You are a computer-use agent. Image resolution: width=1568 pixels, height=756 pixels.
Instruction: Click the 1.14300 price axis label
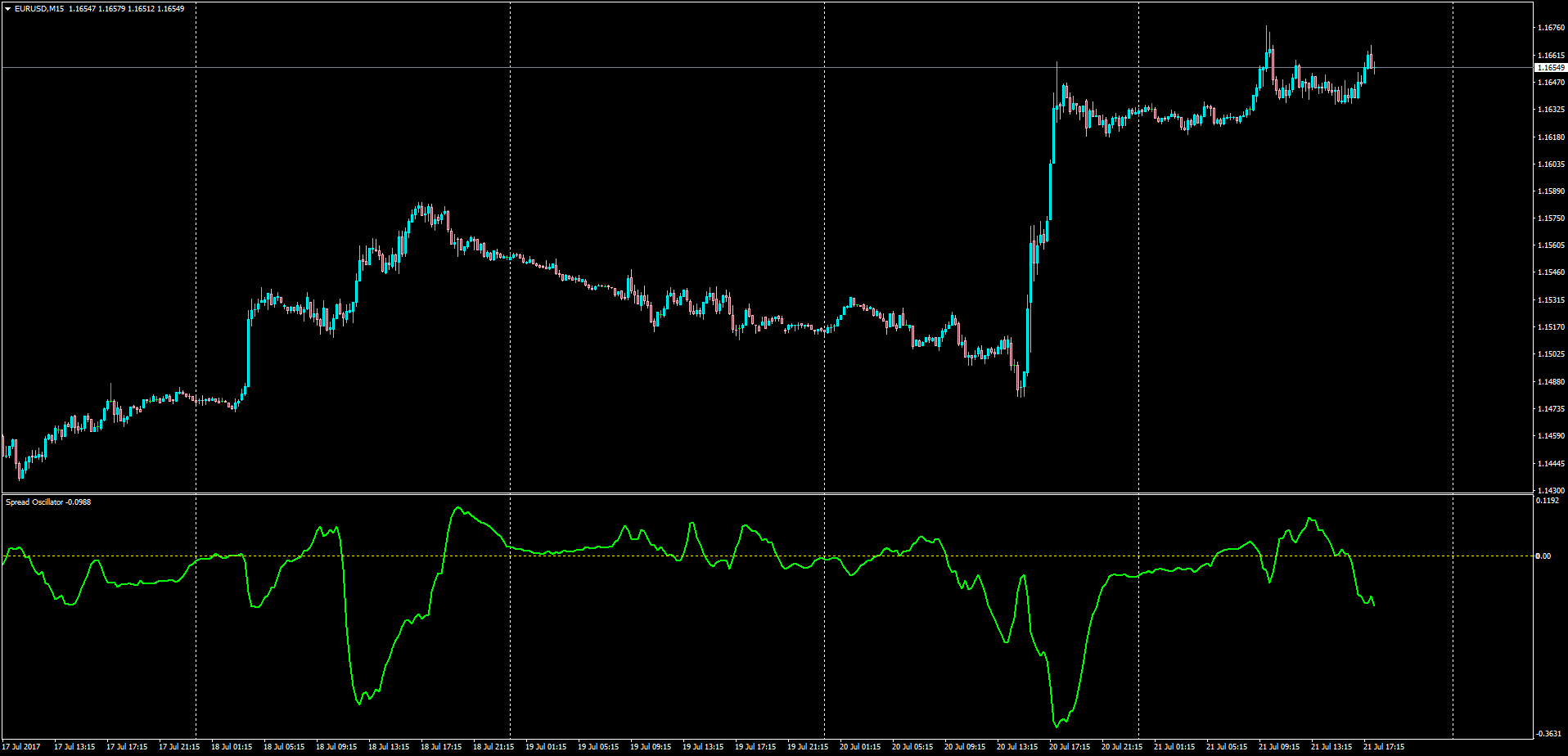[1551, 490]
